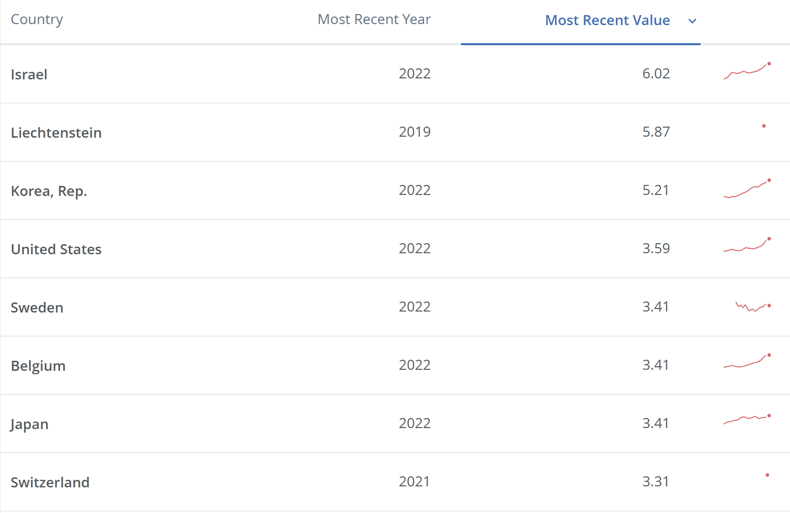Image resolution: width=790 pixels, height=513 pixels.
Task: Sort by Most Recent Value column
Action: pos(607,20)
